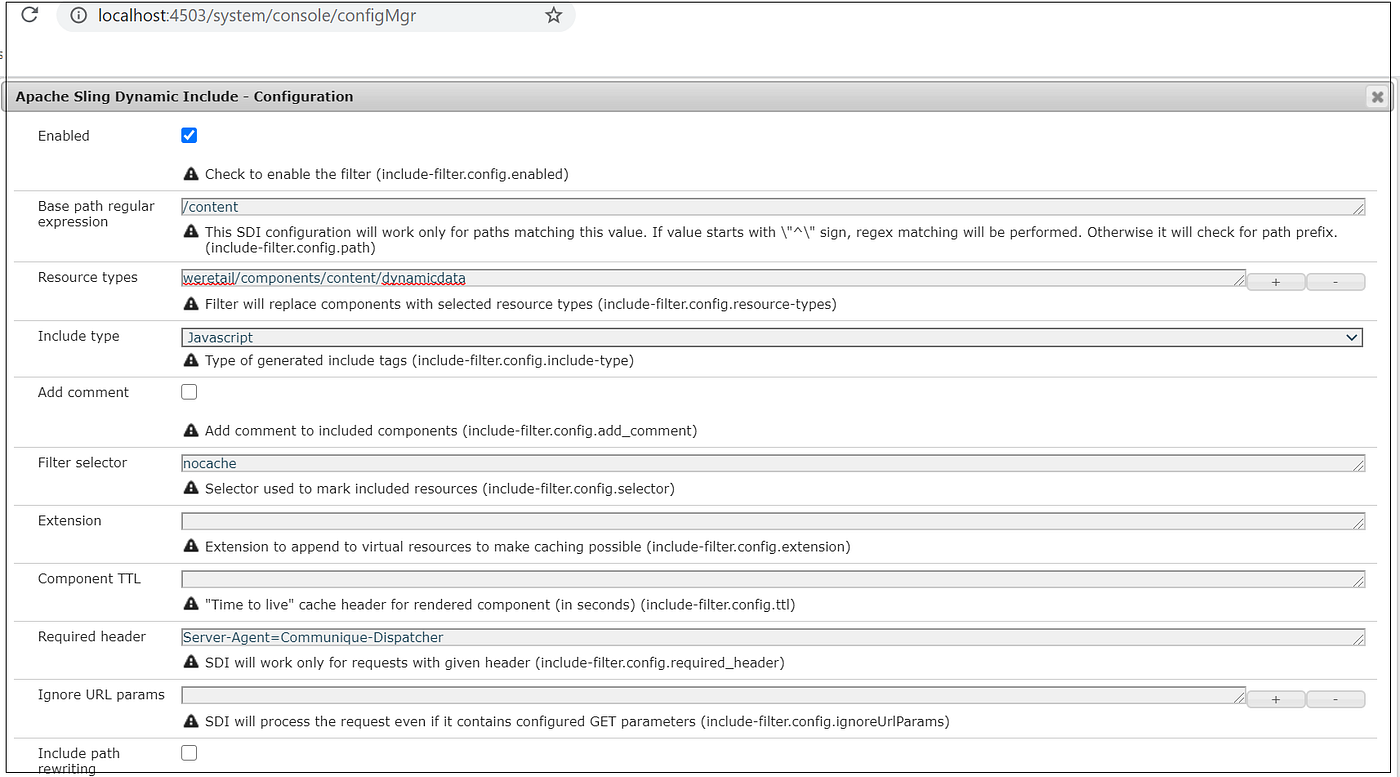The image size is (1400, 777).
Task: Click the 'Resource types' label
Action: [x=88, y=277]
